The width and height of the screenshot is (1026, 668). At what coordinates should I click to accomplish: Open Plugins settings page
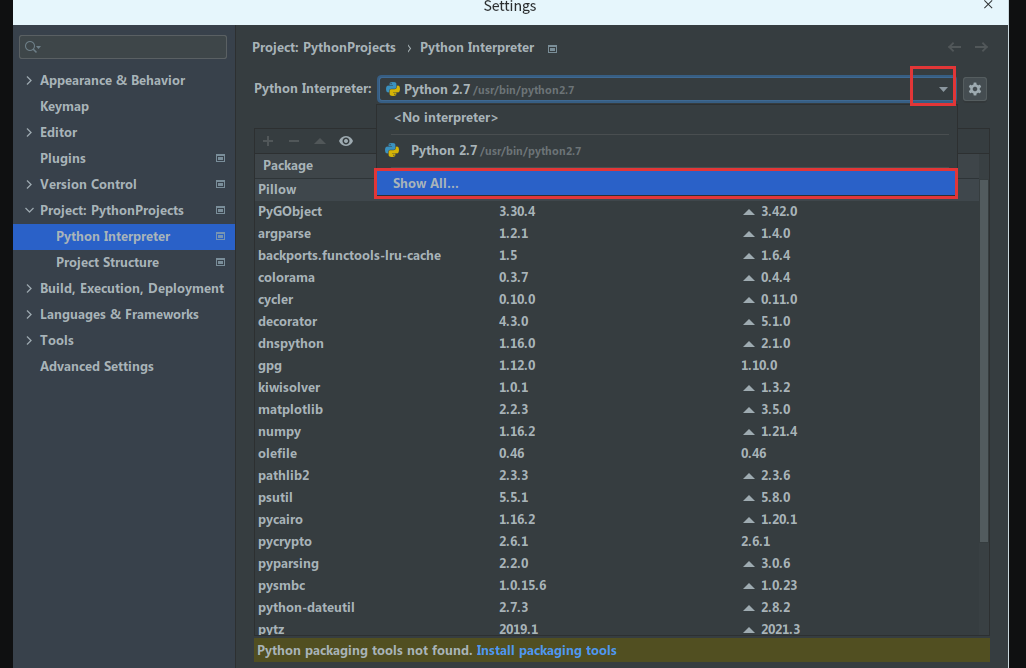[x=63, y=158]
